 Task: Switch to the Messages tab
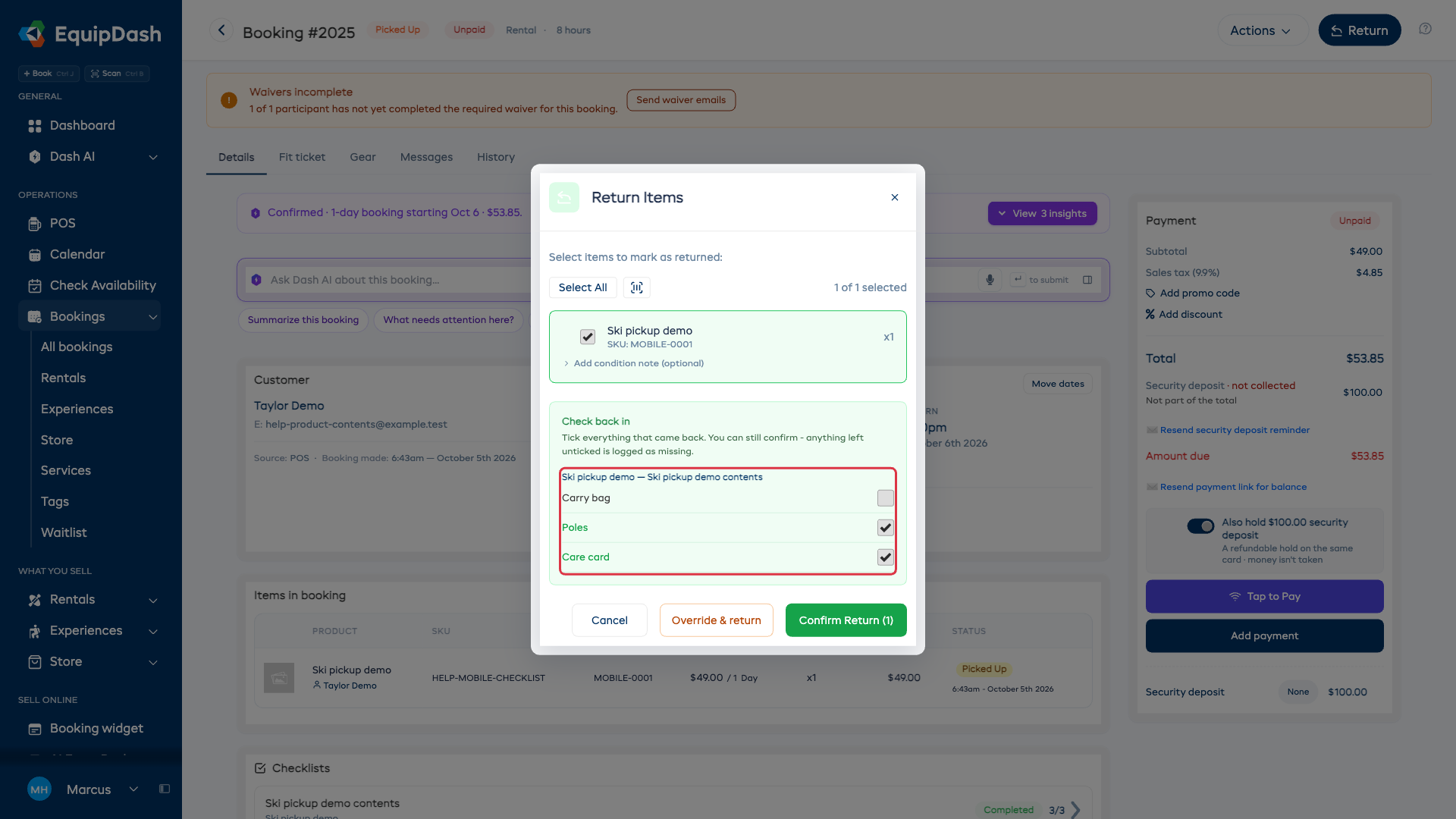pos(426,157)
